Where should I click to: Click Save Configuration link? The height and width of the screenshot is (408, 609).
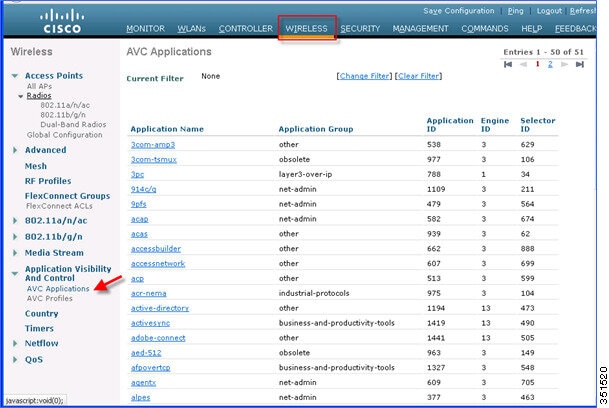[459, 11]
